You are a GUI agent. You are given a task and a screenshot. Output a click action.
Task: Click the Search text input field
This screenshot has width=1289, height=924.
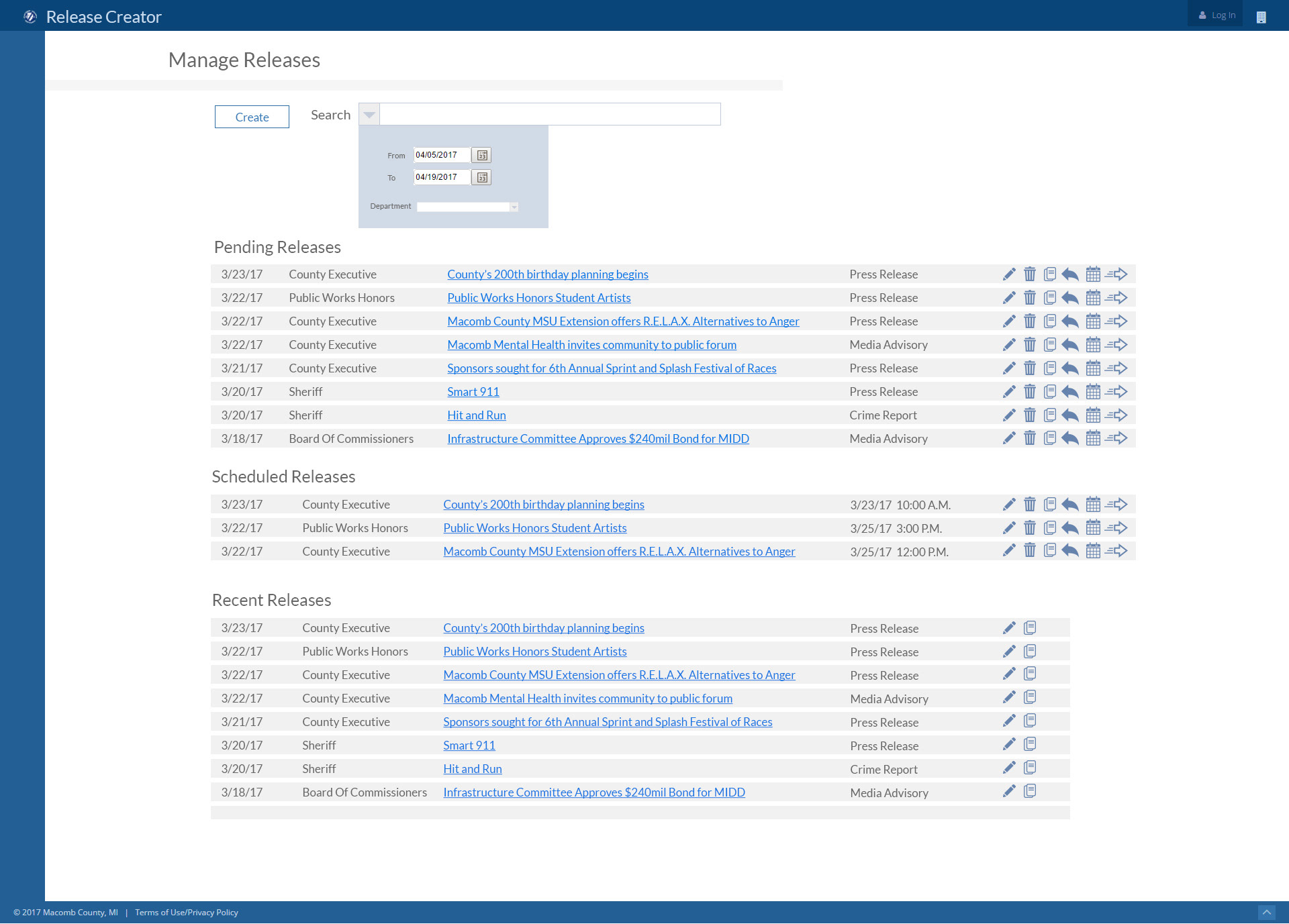tap(550, 114)
